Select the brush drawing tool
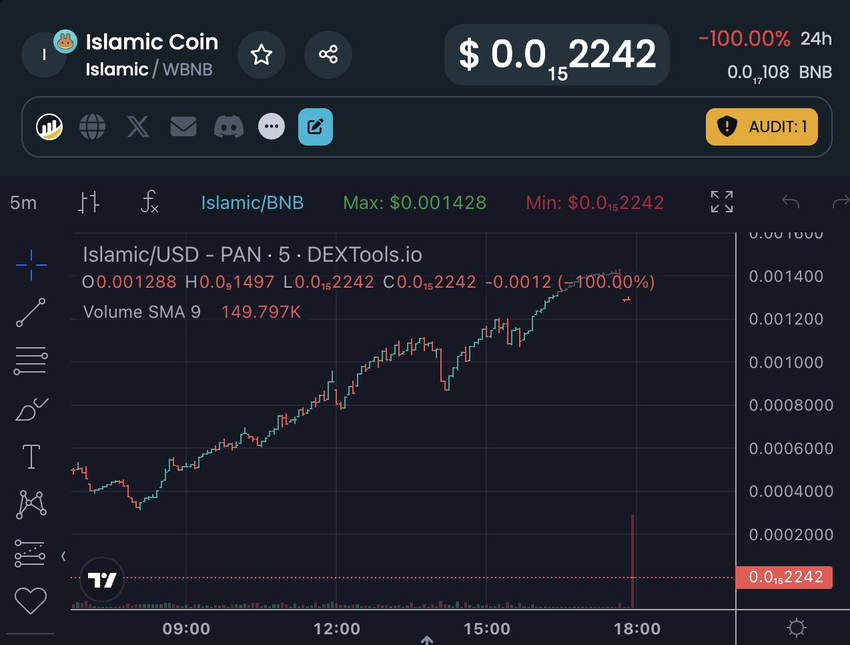Image resolution: width=850 pixels, height=645 pixels. pyautogui.click(x=31, y=409)
